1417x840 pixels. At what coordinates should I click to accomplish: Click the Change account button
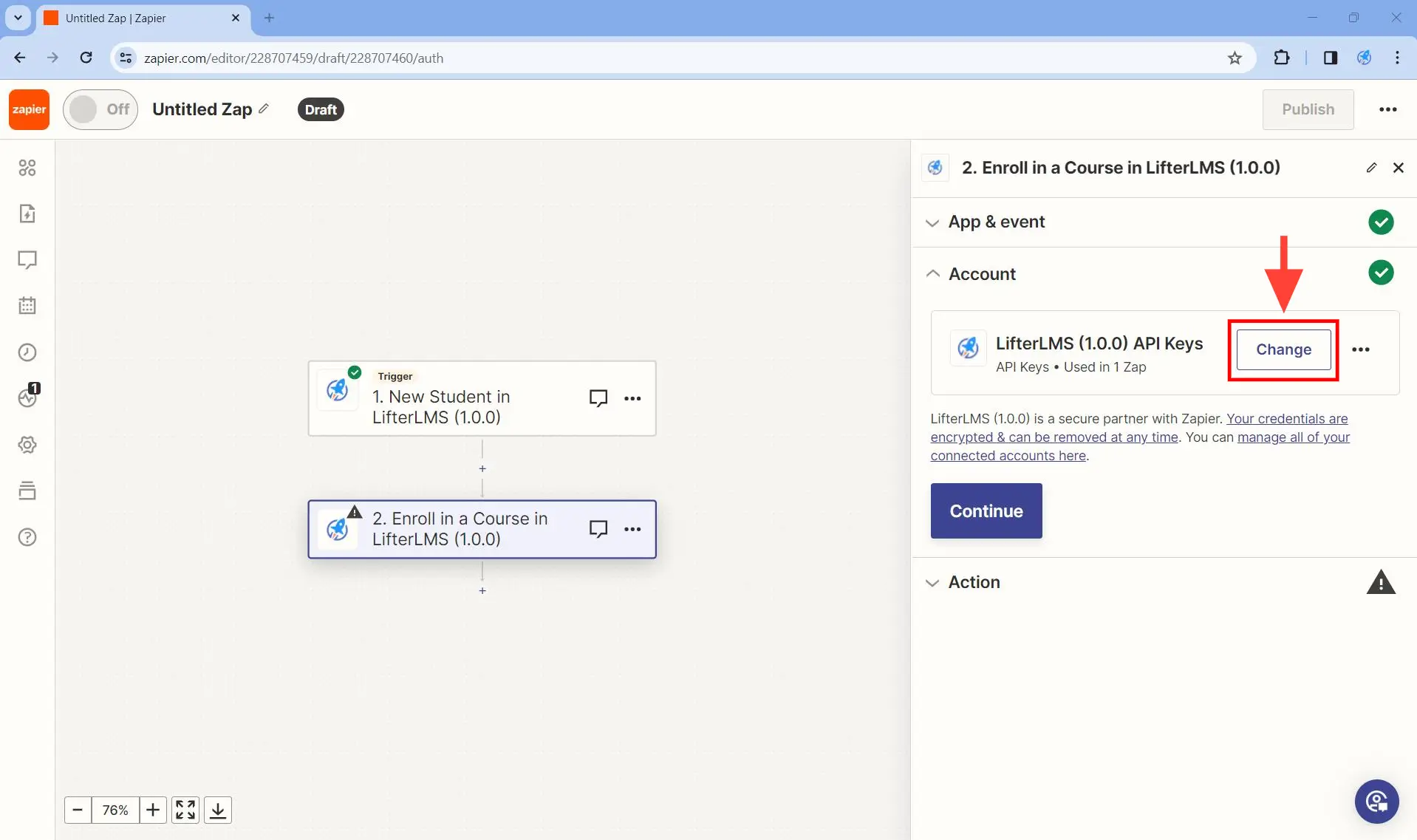pyautogui.click(x=1283, y=349)
